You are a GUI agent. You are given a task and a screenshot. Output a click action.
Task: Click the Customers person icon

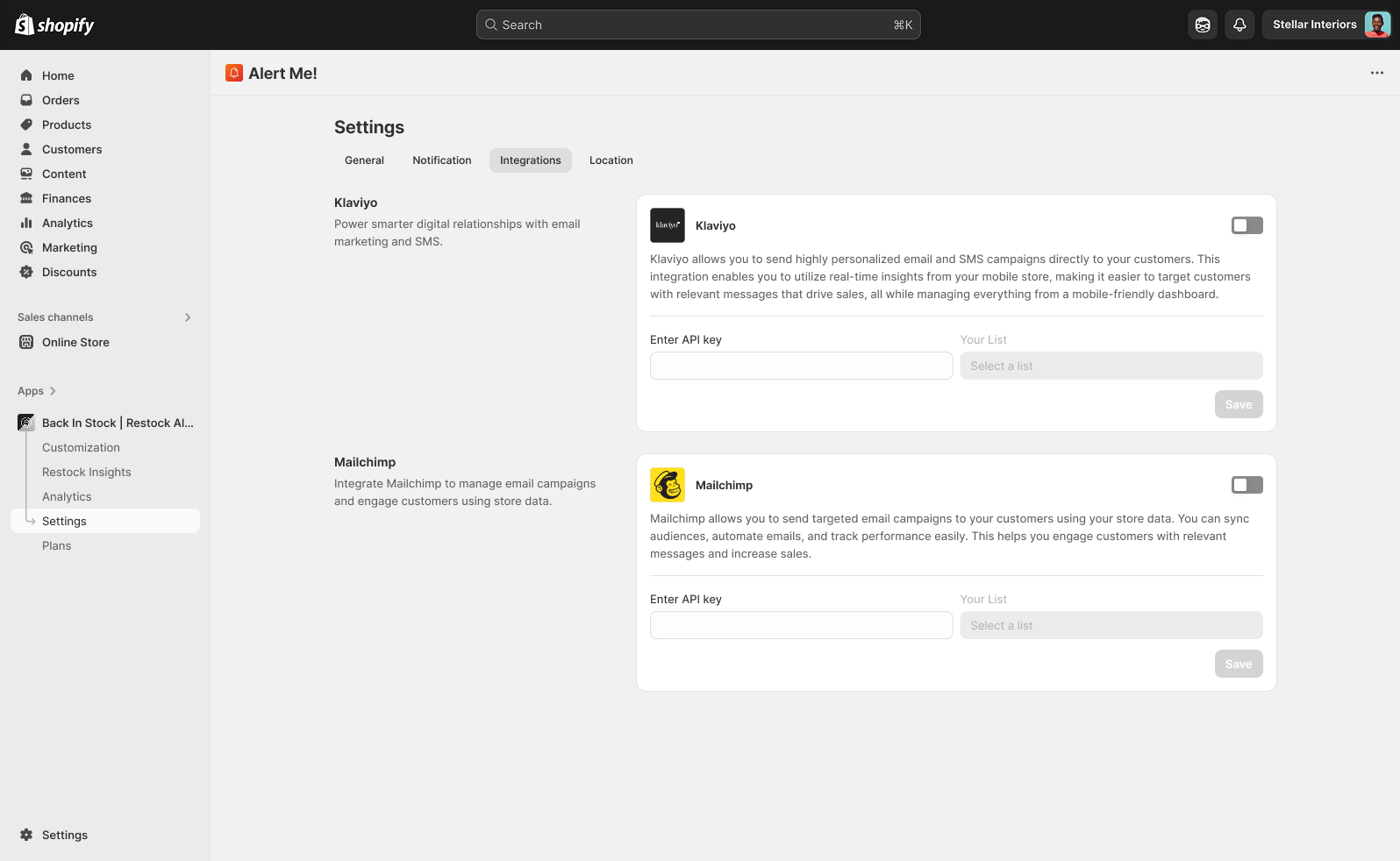pos(26,149)
